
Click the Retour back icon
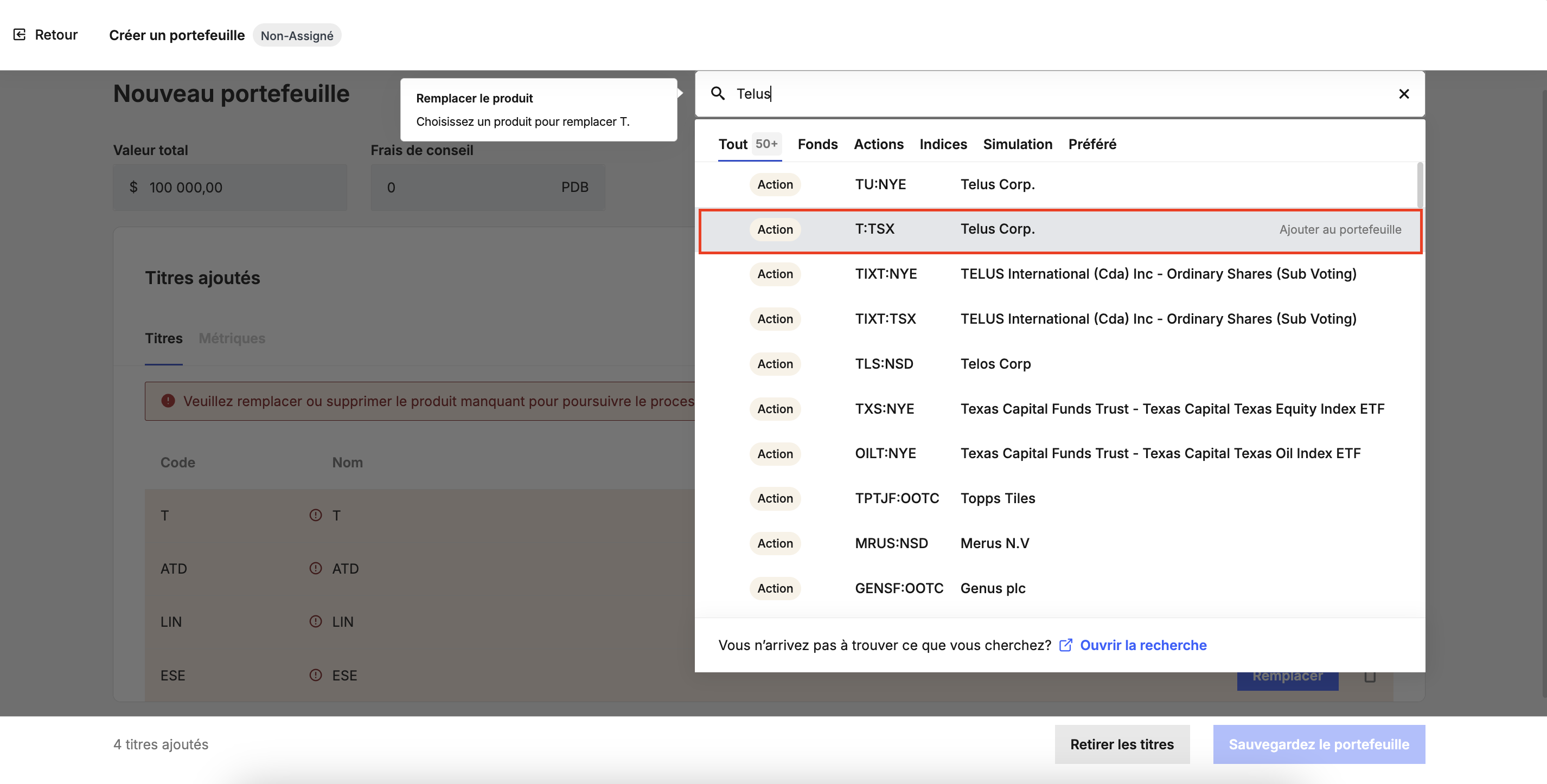[19, 35]
